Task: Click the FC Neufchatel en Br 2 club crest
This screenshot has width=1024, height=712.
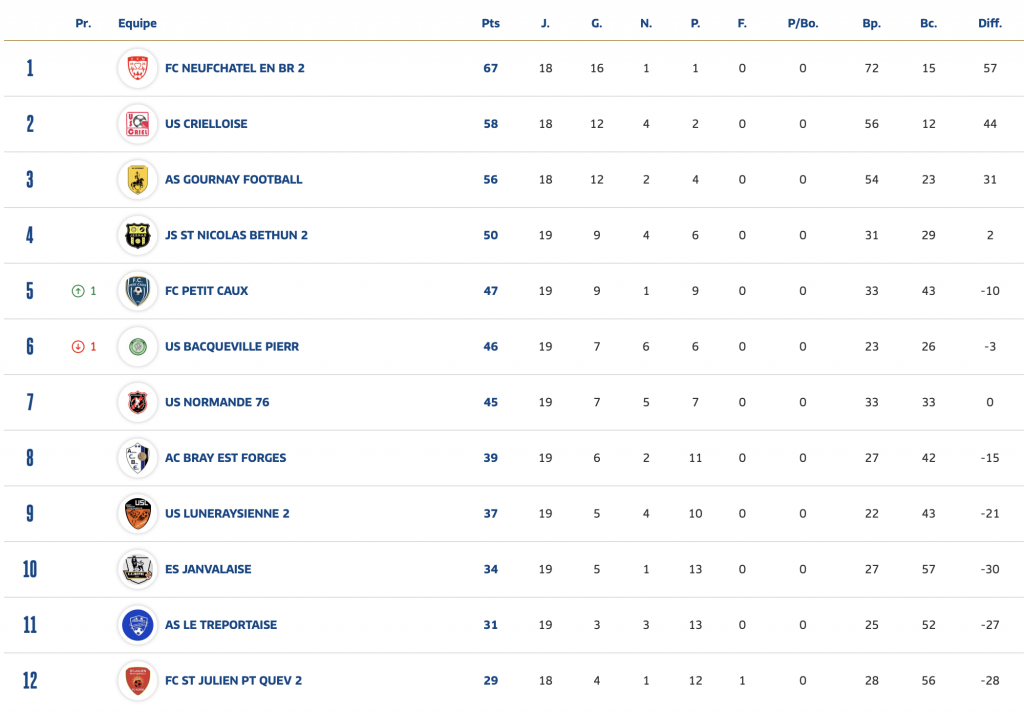Action: 137,68
